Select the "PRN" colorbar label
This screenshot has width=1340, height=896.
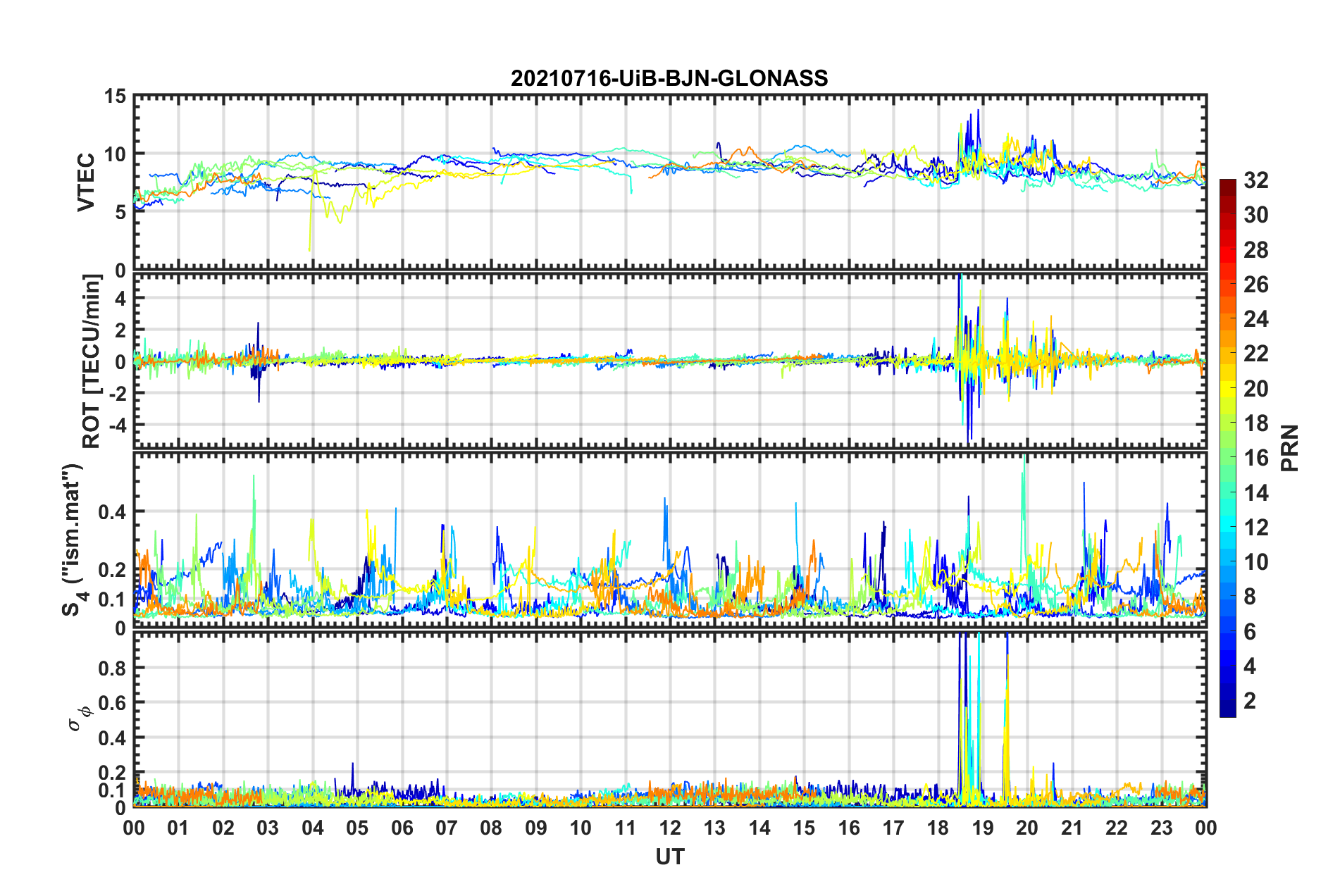(x=1290, y=448)
